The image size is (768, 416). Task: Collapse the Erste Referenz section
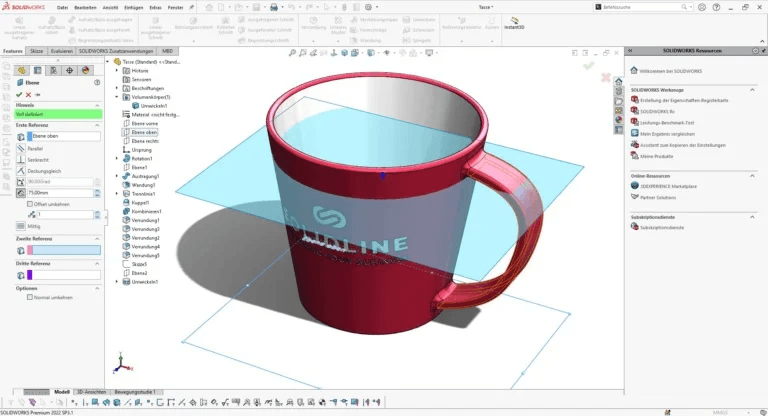point(97,126)
